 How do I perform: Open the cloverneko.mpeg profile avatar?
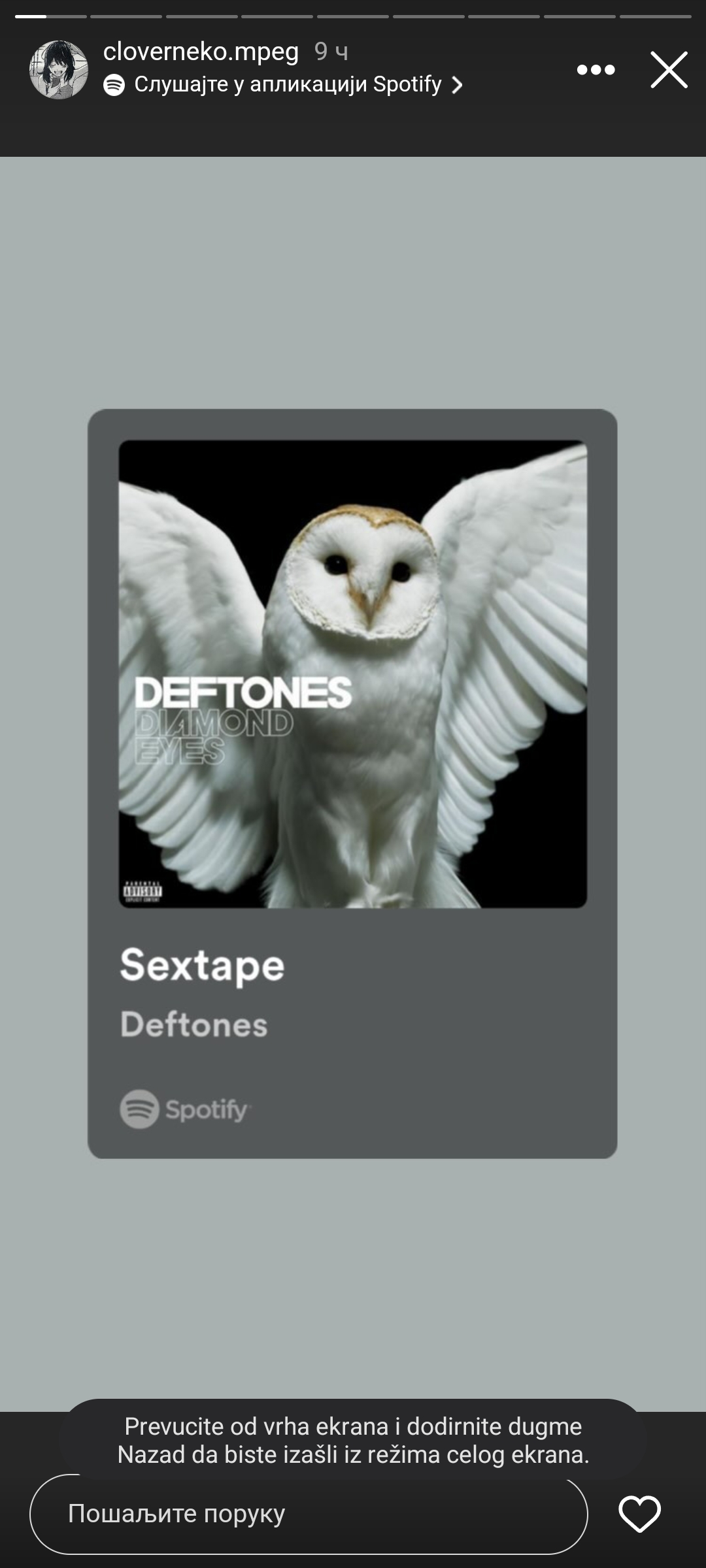click(59, 69)
